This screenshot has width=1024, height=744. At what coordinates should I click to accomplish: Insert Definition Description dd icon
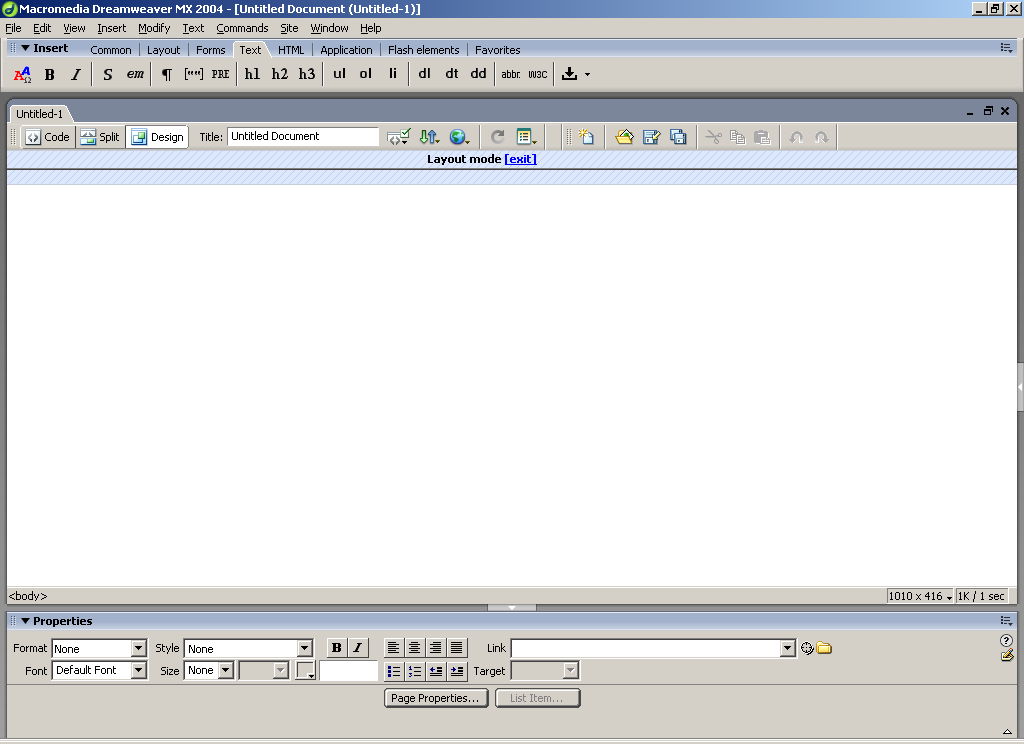[479, 74]
